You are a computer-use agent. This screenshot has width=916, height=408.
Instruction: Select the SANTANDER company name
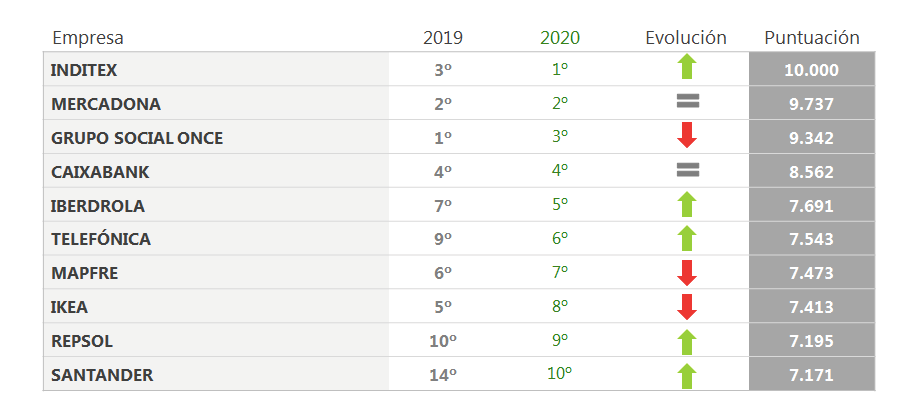tap(102, 375)
